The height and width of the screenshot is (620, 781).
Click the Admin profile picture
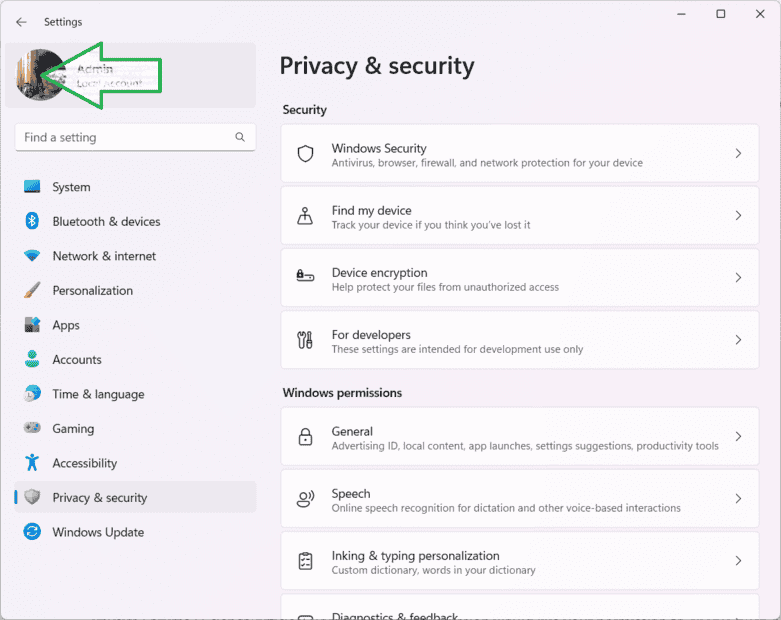pos(40,75)
